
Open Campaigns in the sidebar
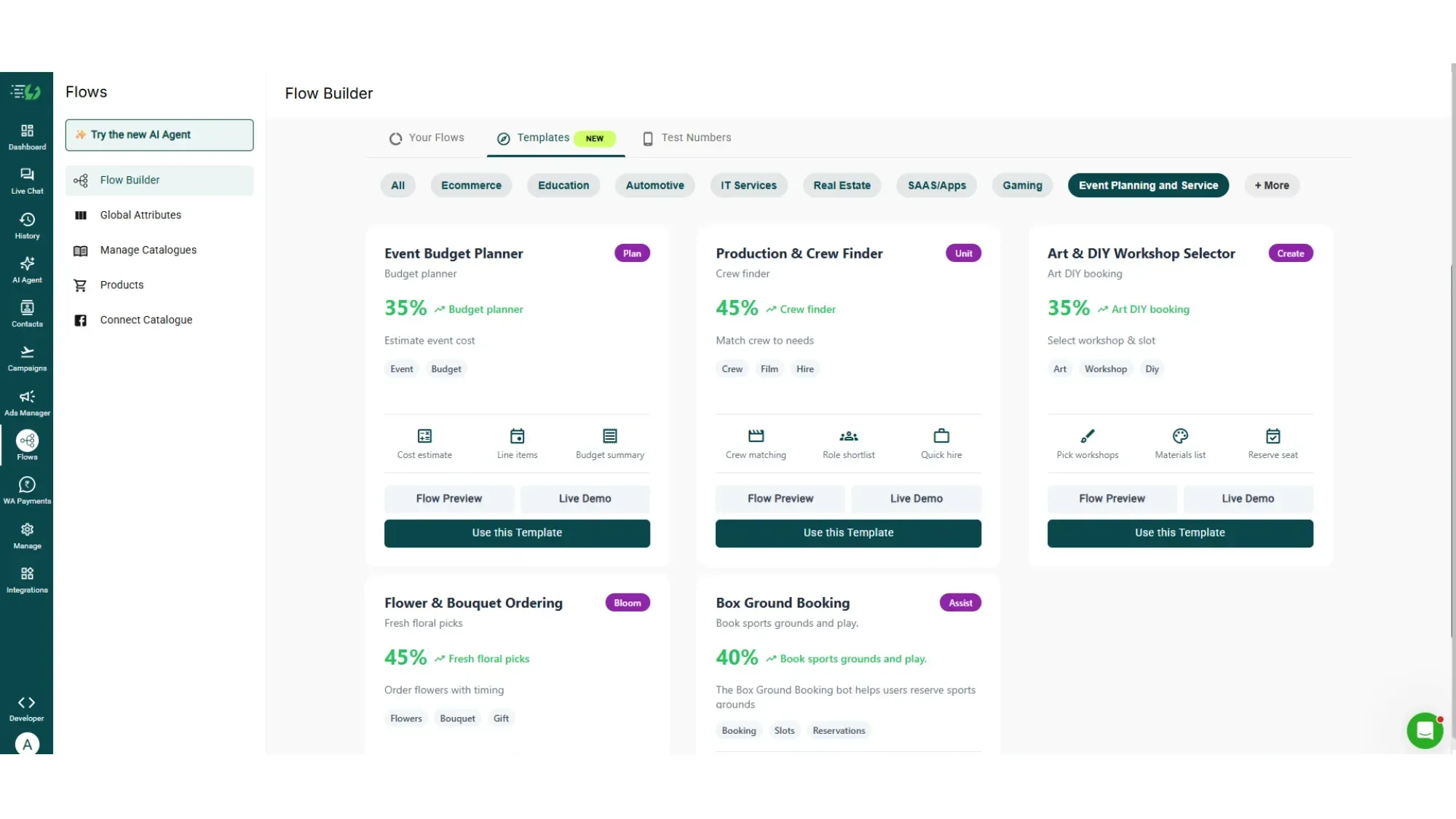[27, 359]
